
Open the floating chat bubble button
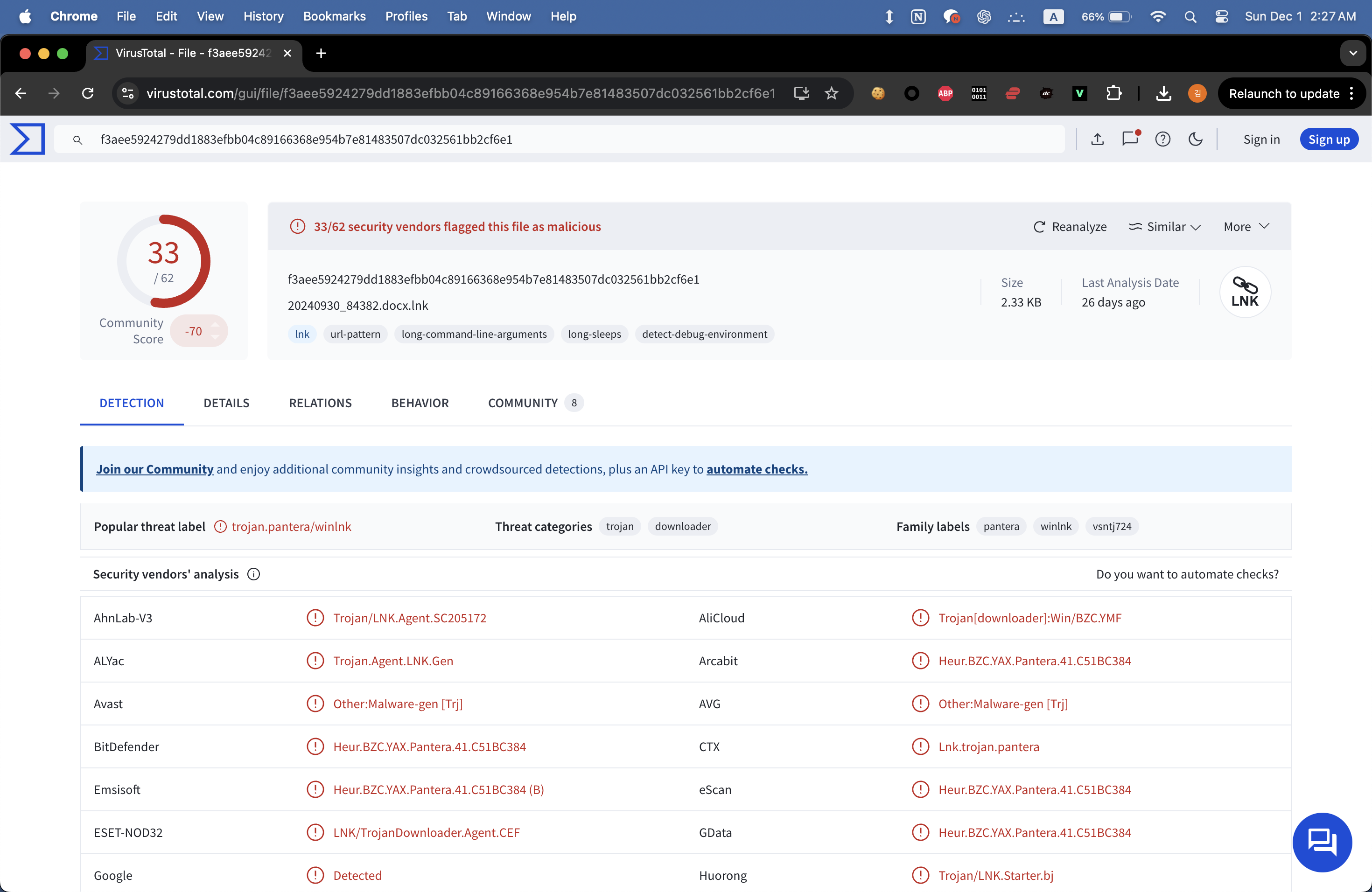tap(1322, 842)
